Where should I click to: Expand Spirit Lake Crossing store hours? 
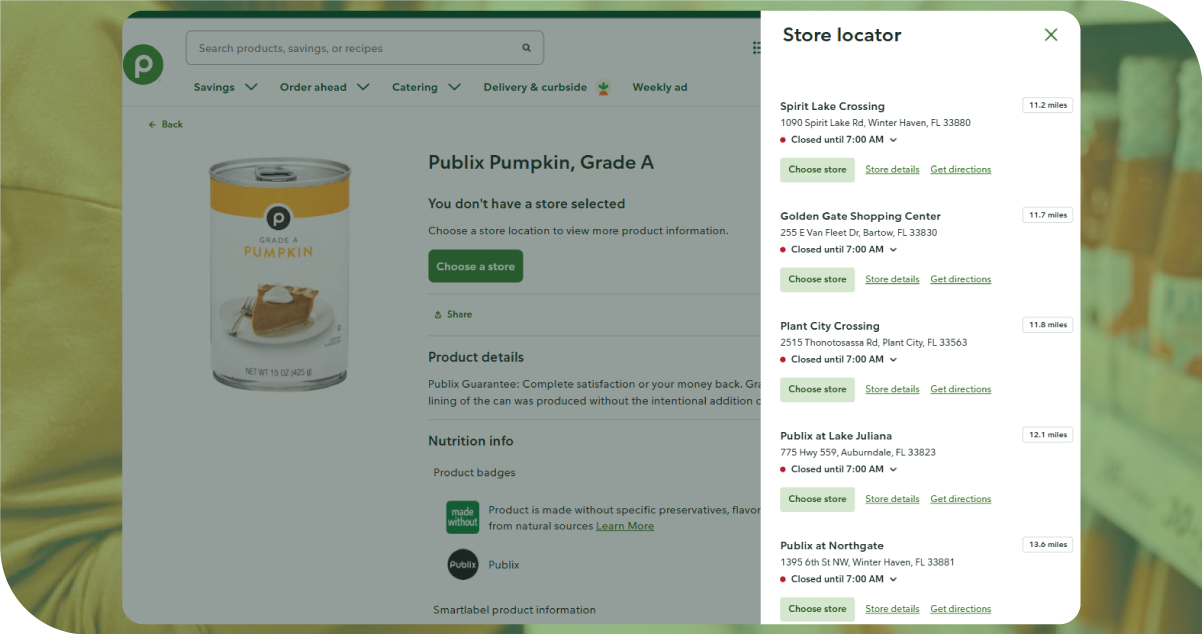click(893, 140)
